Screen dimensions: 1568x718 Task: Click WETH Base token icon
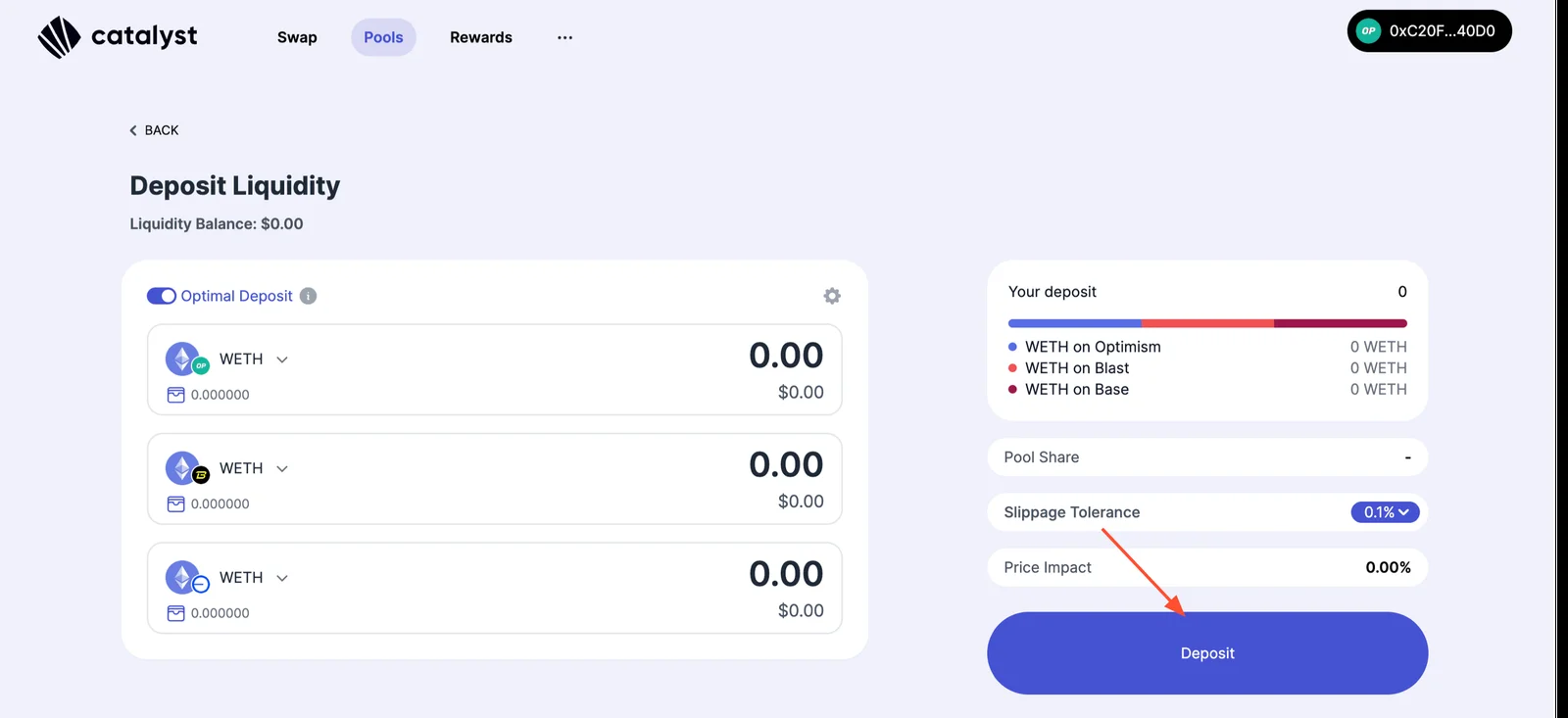pos(186,578)
